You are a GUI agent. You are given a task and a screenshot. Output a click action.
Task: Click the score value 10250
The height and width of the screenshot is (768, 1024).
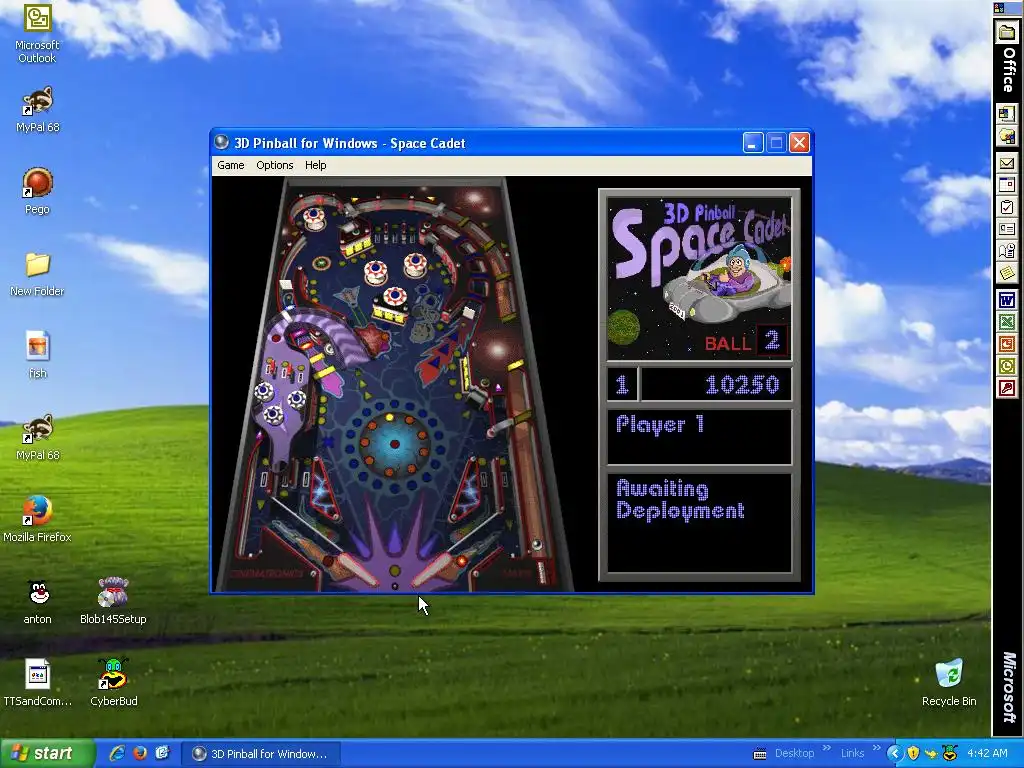click(x=743, y=385)
